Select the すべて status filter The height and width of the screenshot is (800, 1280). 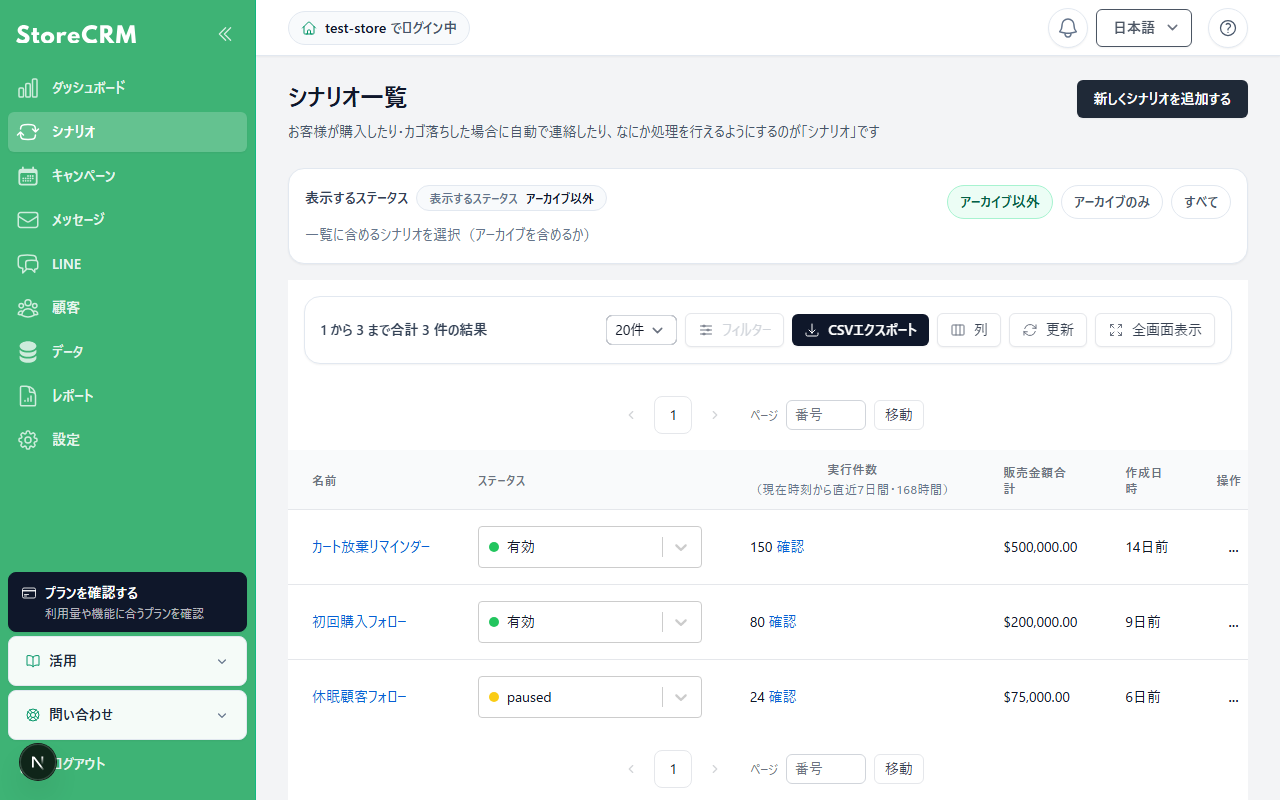click(x=1201, y=202)
